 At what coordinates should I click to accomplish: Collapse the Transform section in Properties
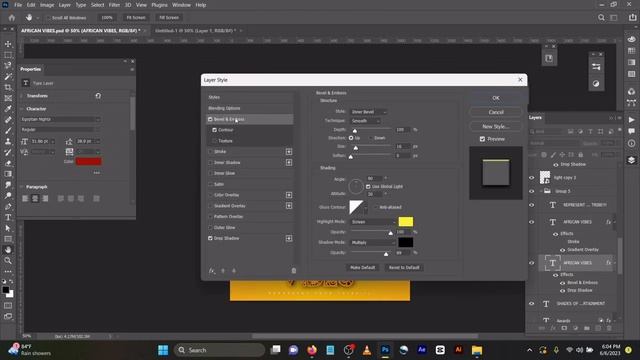[x=22, y=96]
